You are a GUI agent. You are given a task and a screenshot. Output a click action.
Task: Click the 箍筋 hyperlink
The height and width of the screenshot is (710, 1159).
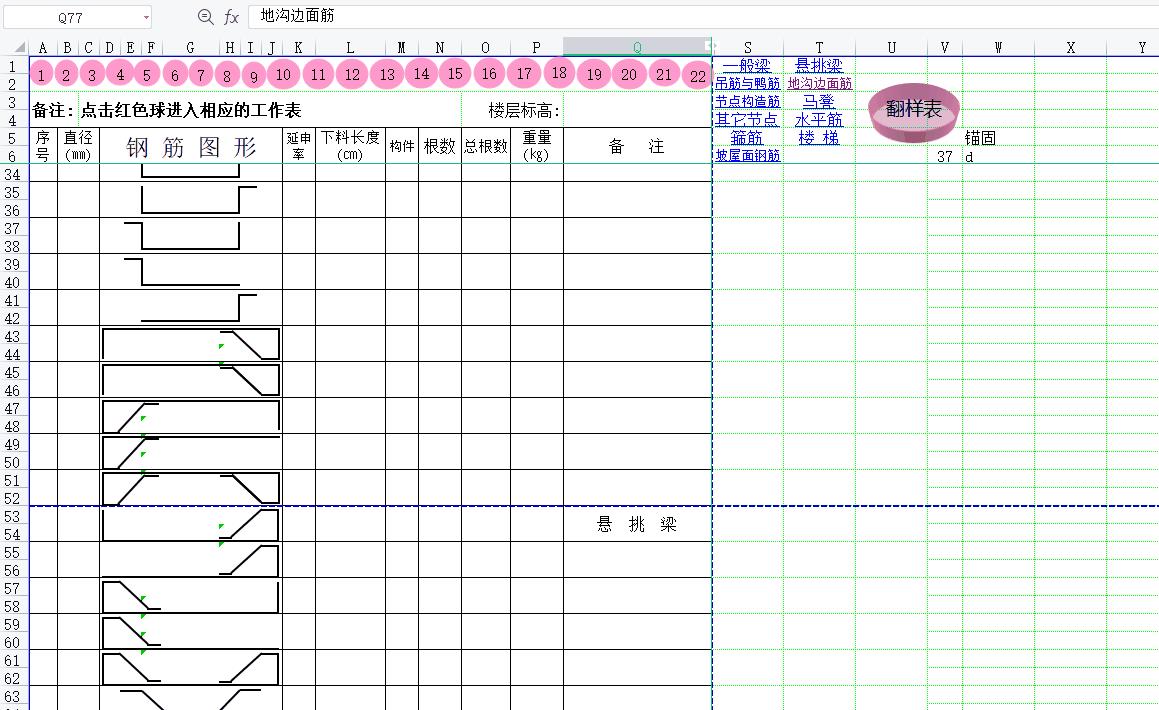point(747,138)
